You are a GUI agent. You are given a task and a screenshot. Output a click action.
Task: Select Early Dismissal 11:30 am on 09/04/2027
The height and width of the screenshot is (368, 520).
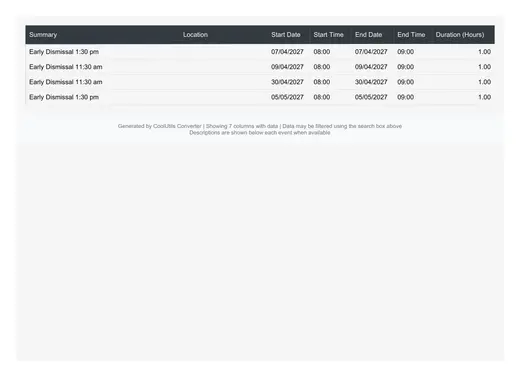(66, 67)
